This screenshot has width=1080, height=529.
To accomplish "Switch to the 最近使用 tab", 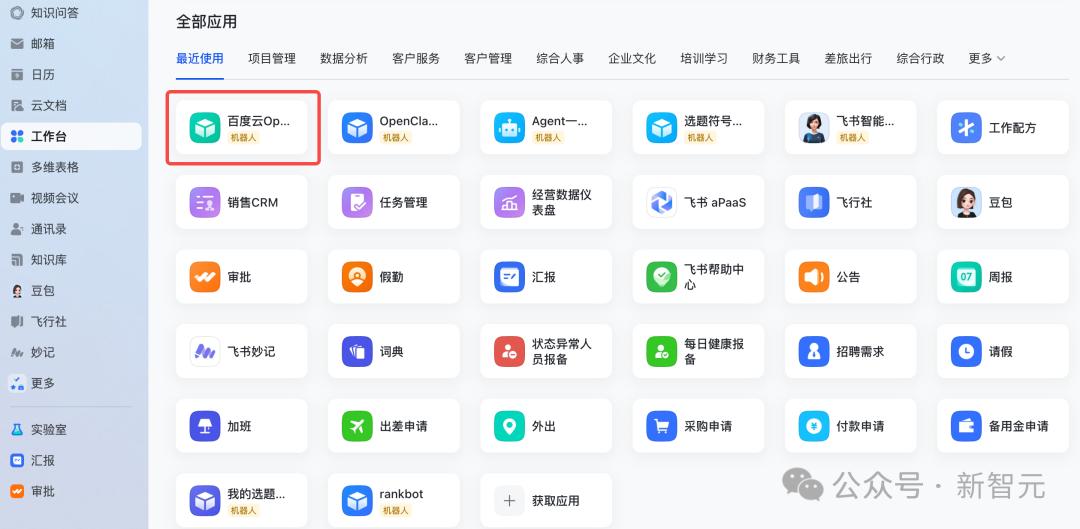I will click(200, 59).
